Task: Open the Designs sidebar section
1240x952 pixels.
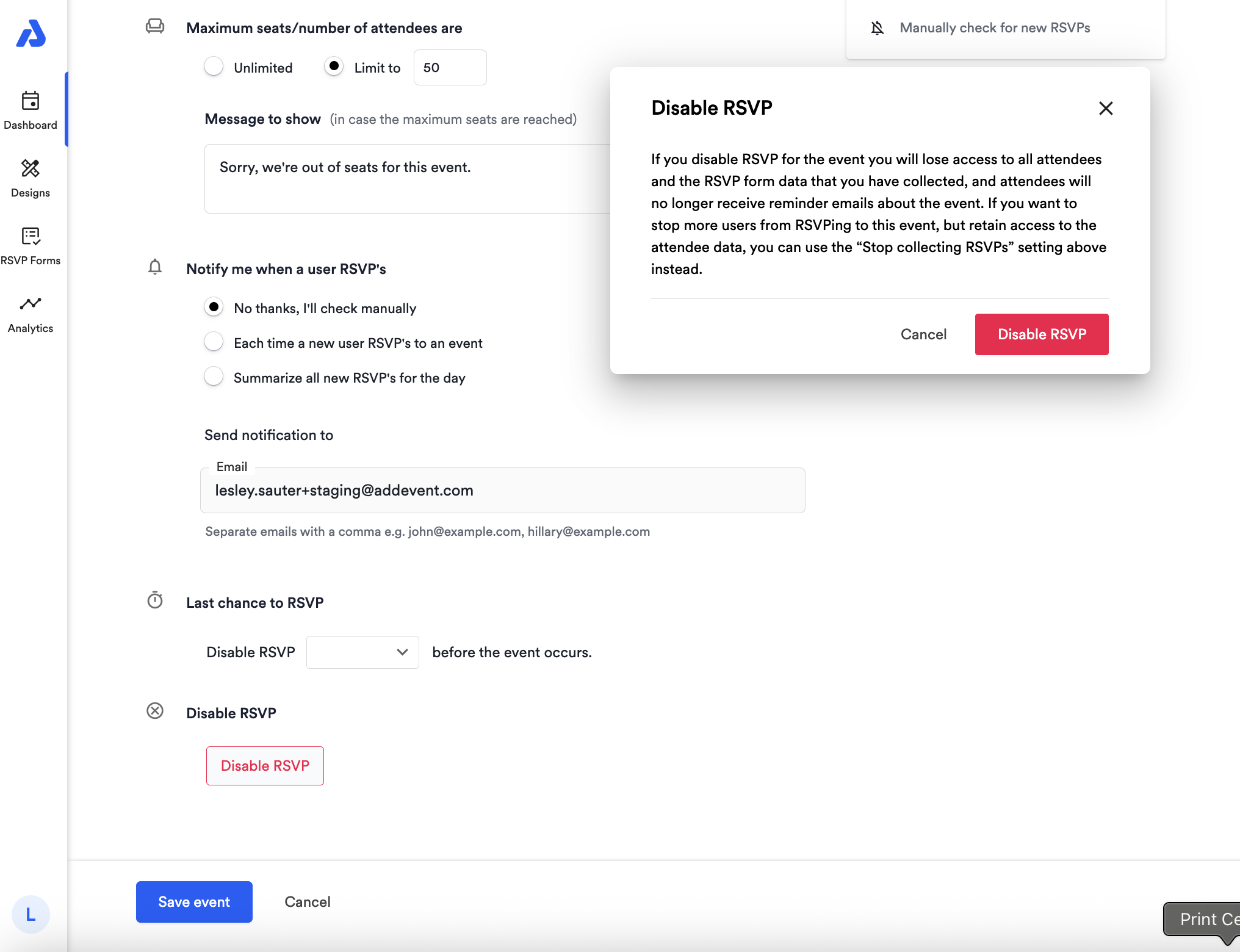Action: pyautogui.click(x=31, y=178)
